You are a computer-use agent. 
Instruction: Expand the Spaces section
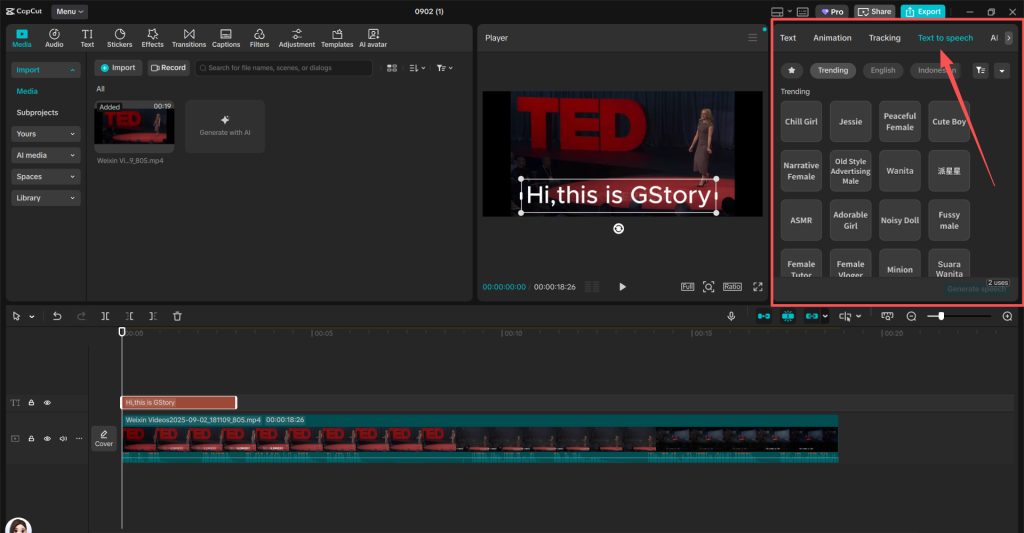click(46, 177)
